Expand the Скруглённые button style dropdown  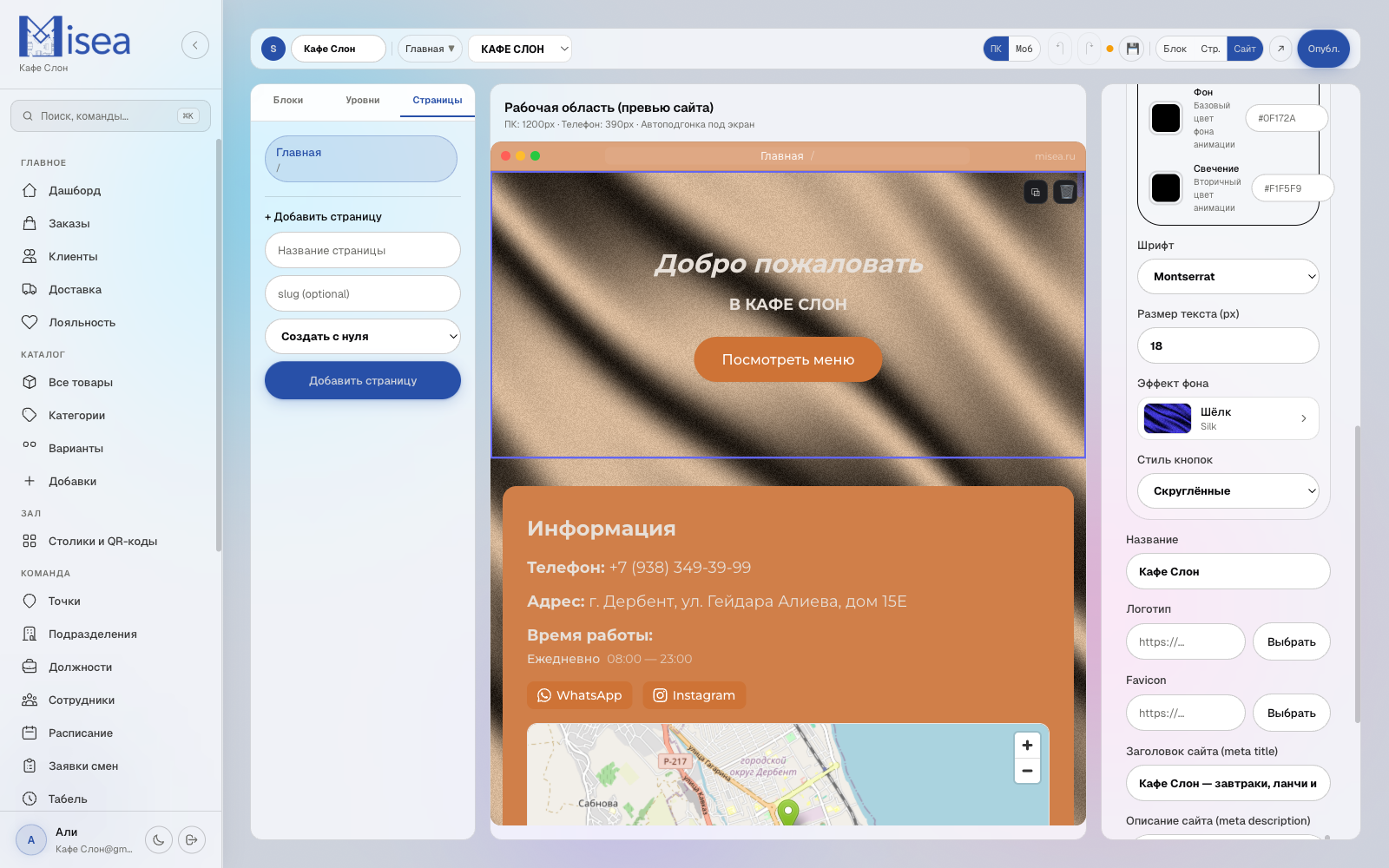coord(1228,491)
